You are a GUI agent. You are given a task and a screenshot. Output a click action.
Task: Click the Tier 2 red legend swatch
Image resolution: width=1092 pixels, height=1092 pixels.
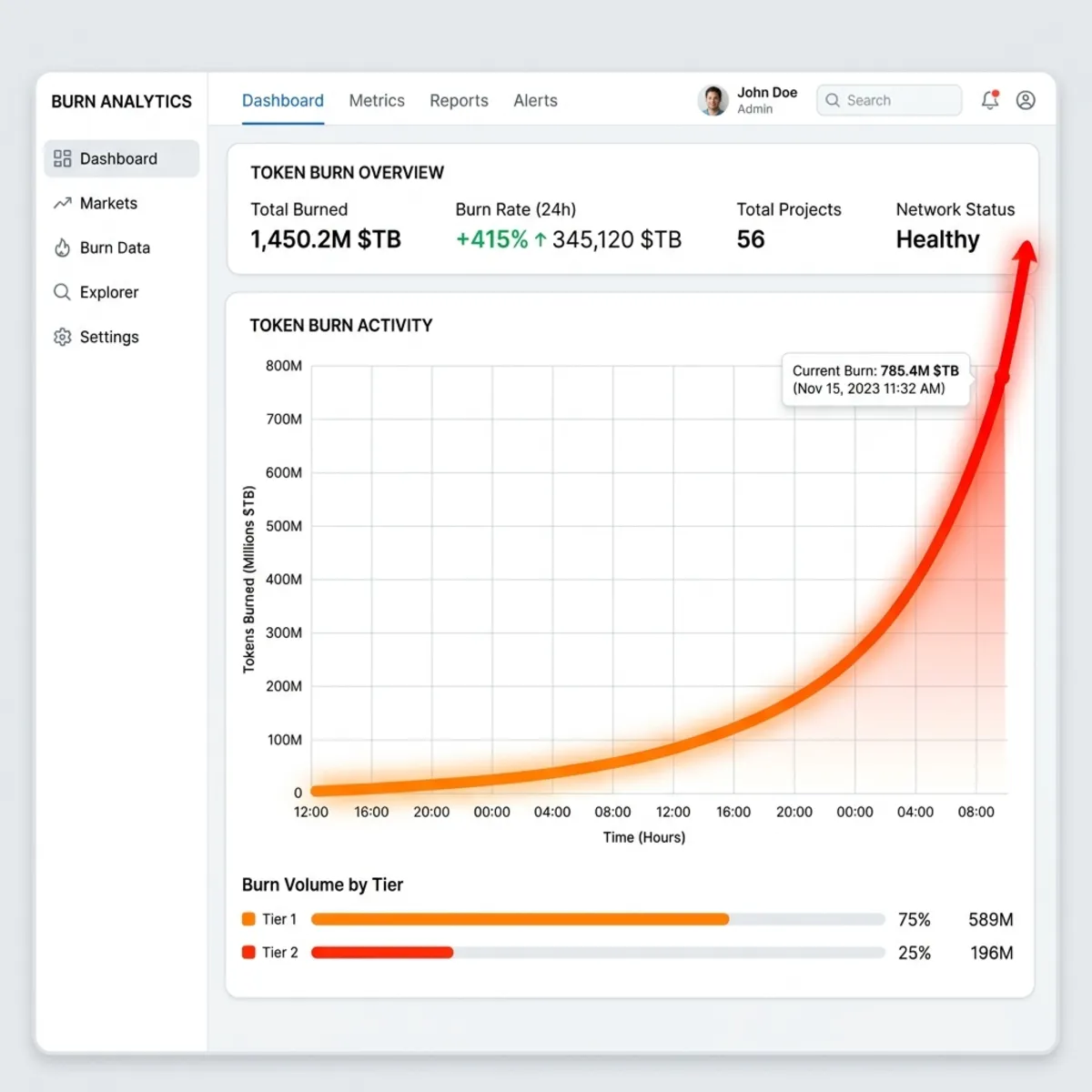[x=248, y=953]
